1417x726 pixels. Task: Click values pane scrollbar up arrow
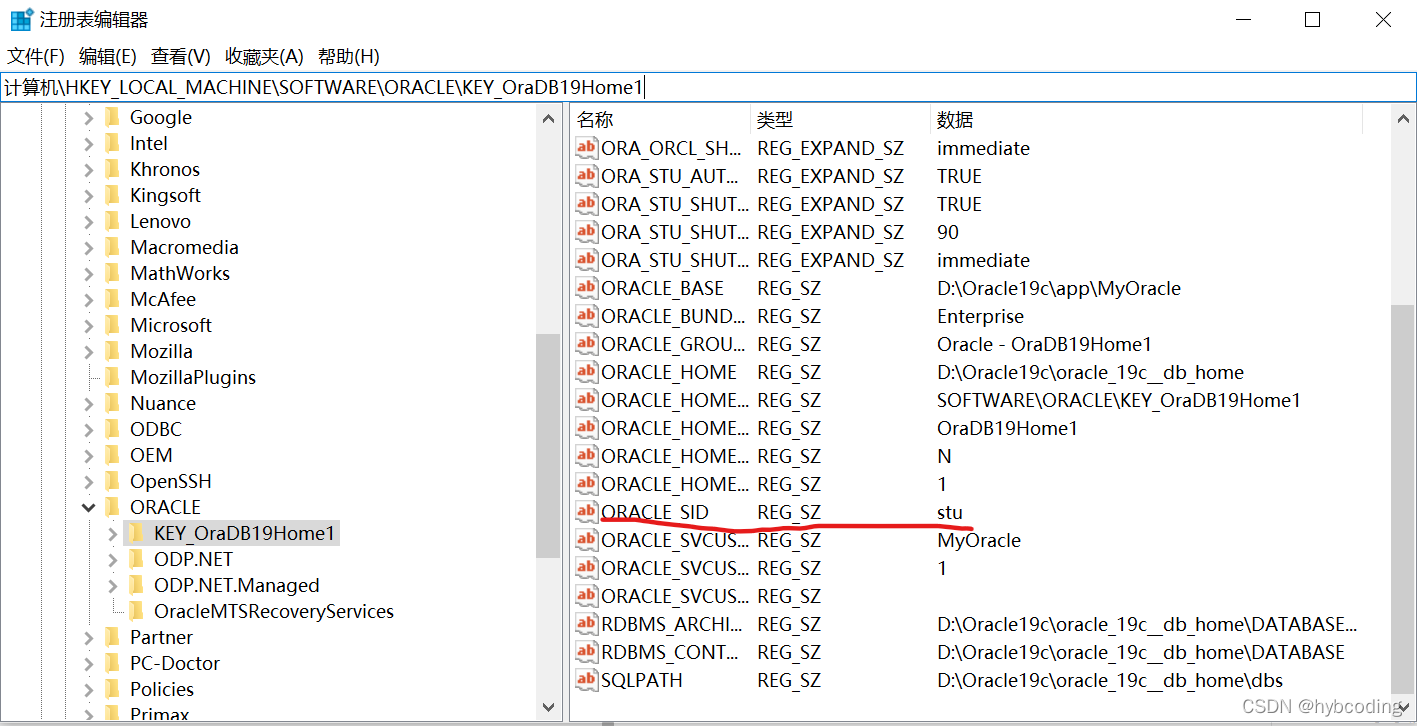(1403, 119)
